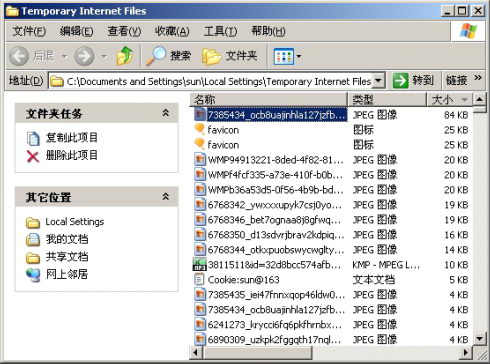Open 我的文档 location link
The image size is (490, 364).
pyautogui.click(x=67, y=239)
